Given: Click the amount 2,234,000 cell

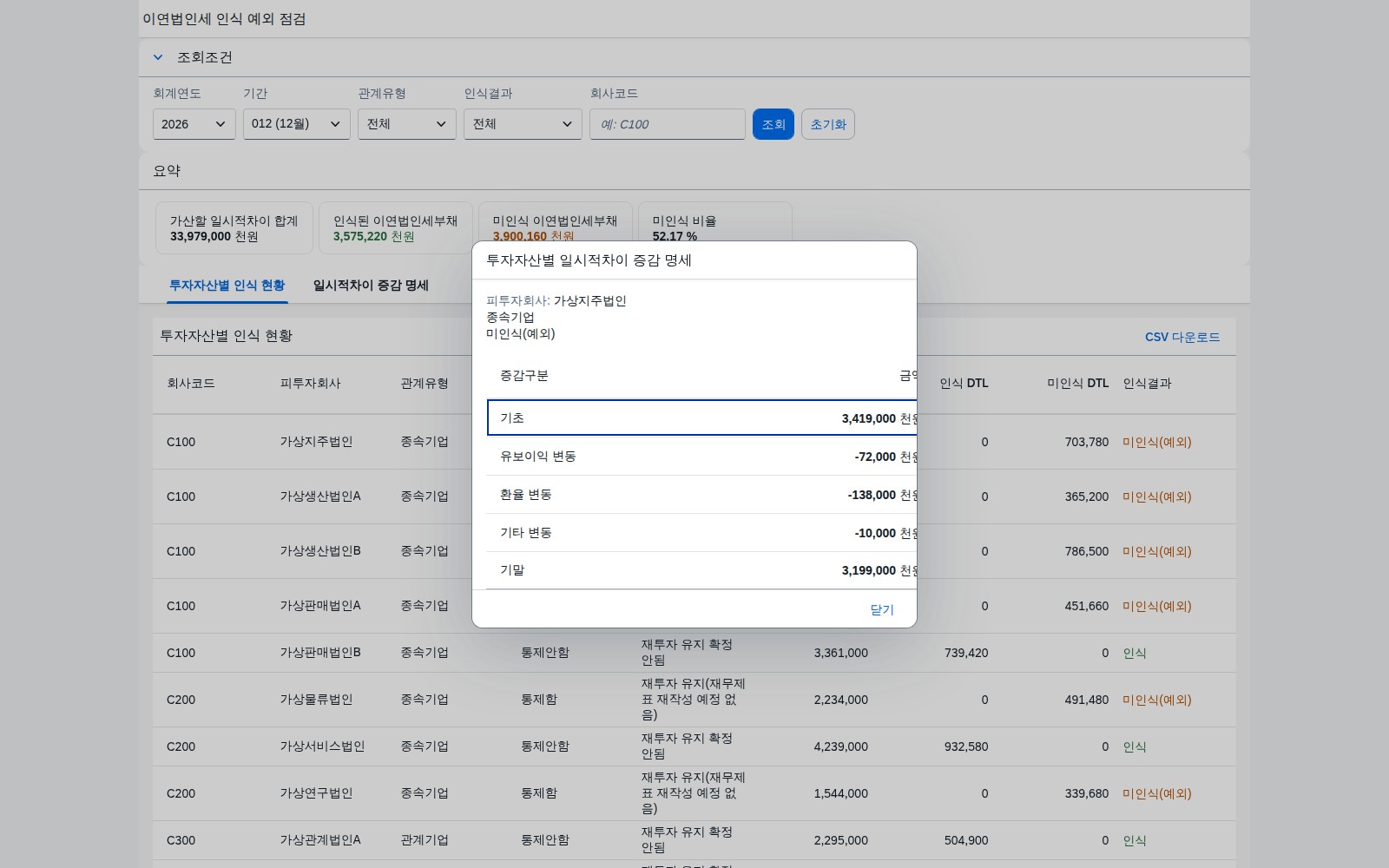Looking at the screenshot, I should point(840,700).
